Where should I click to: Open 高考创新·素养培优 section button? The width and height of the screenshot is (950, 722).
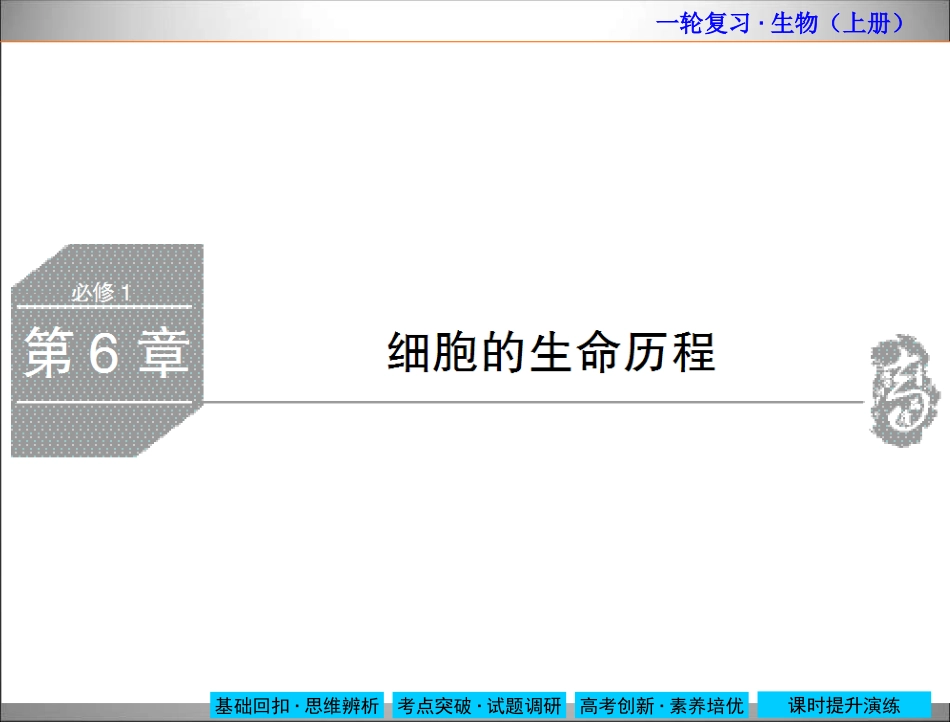tap(662, 705)
